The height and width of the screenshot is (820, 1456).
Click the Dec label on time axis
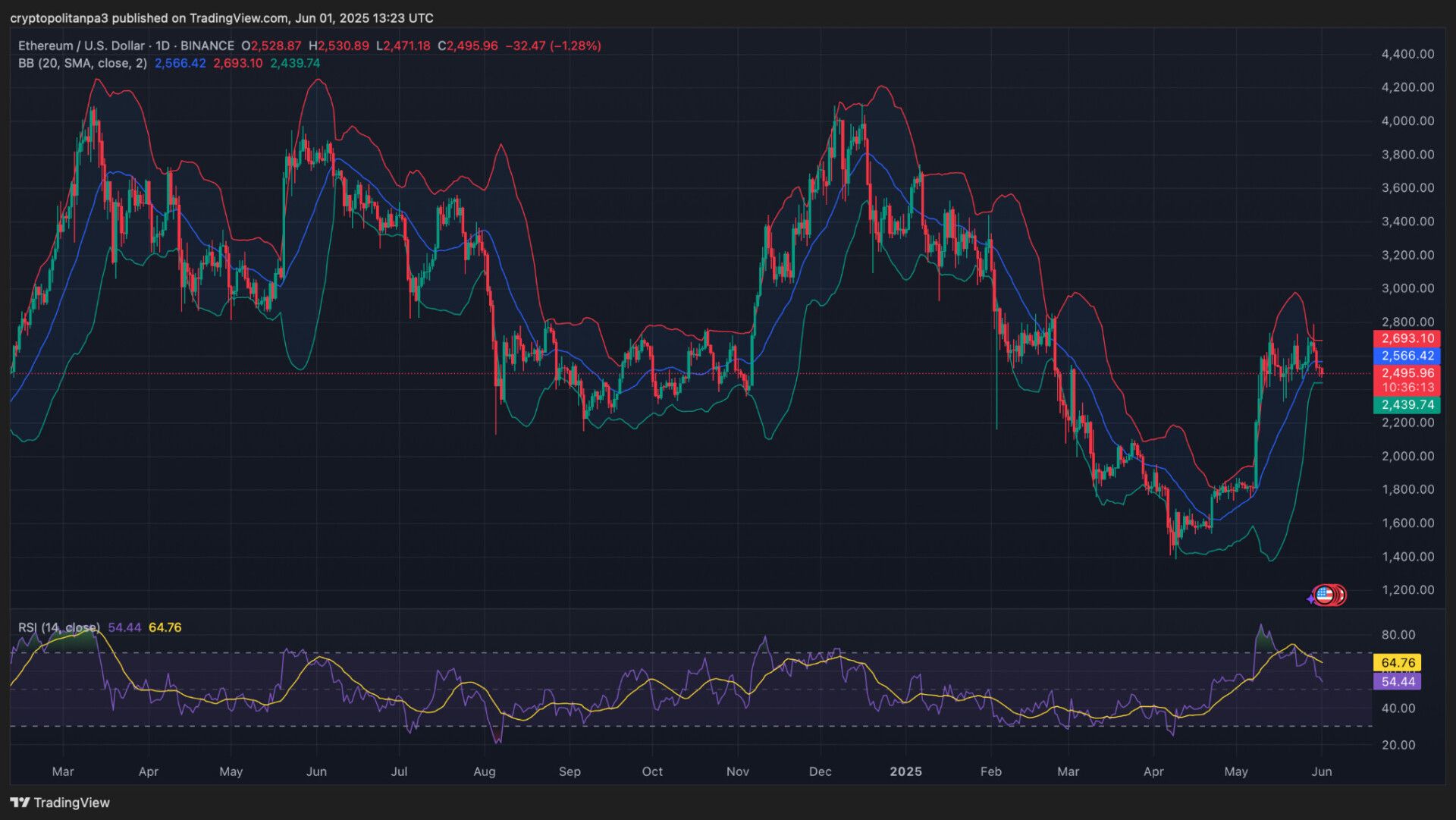coord(820,771)
